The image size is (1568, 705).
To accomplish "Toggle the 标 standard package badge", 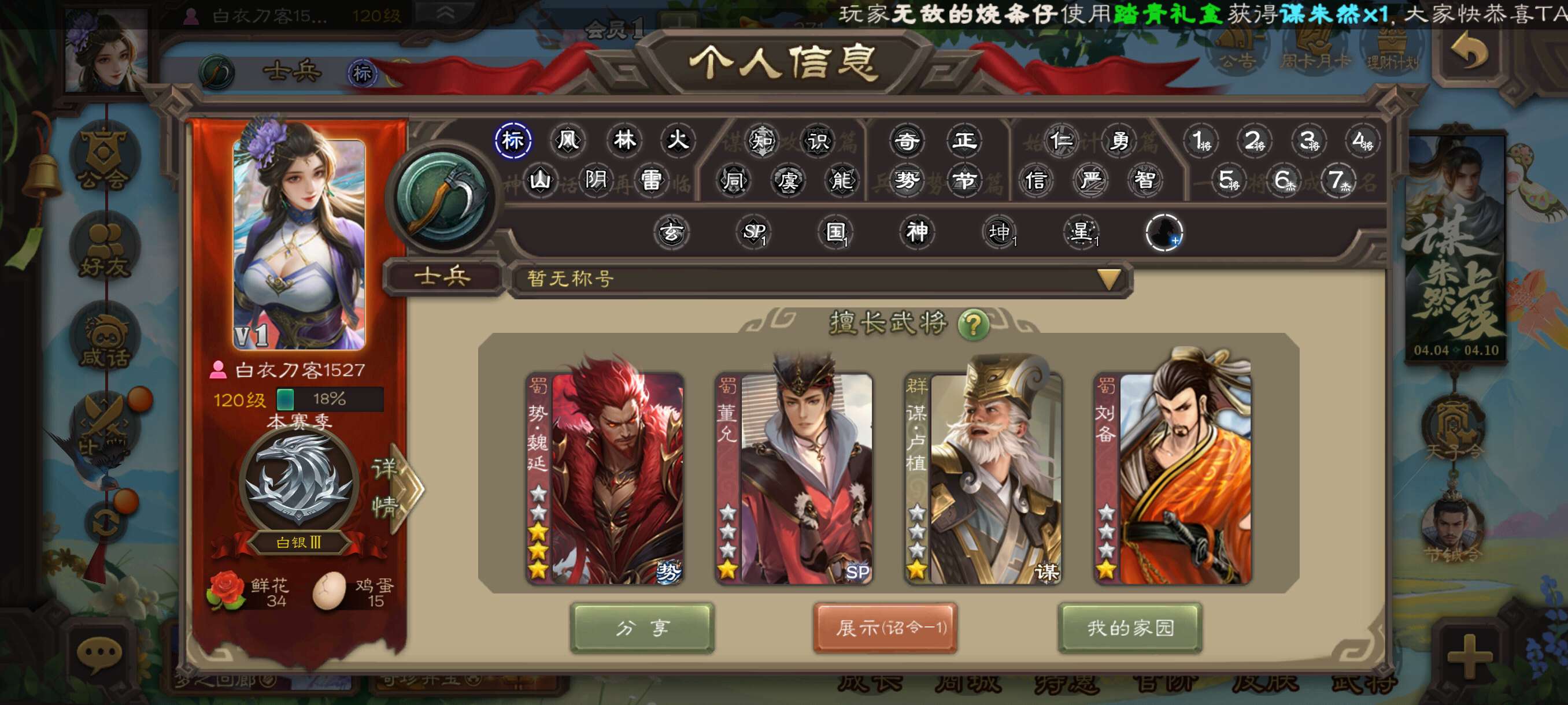I will tap(512, 140).
